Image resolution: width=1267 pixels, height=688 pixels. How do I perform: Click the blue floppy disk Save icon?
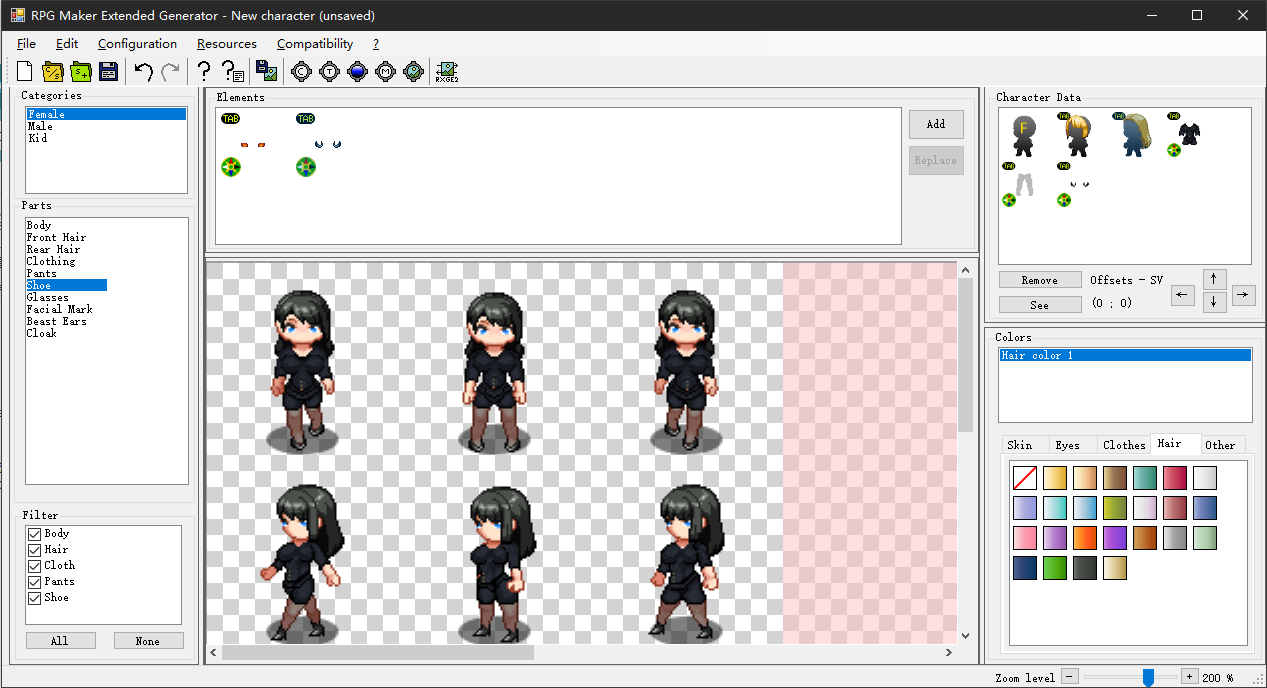click(108, 71)
